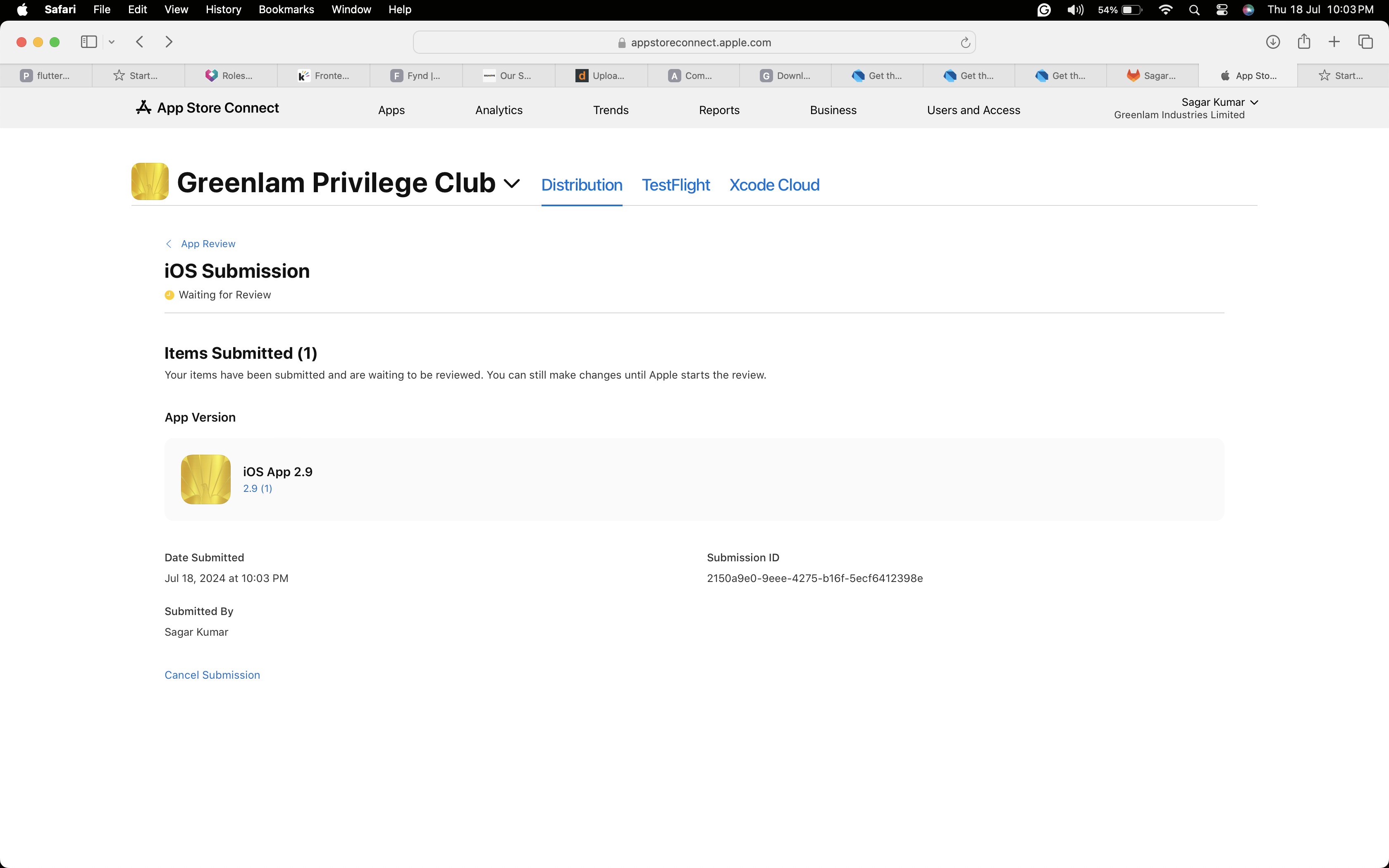Open a new tab with plus icon

tap(1334, 42)
